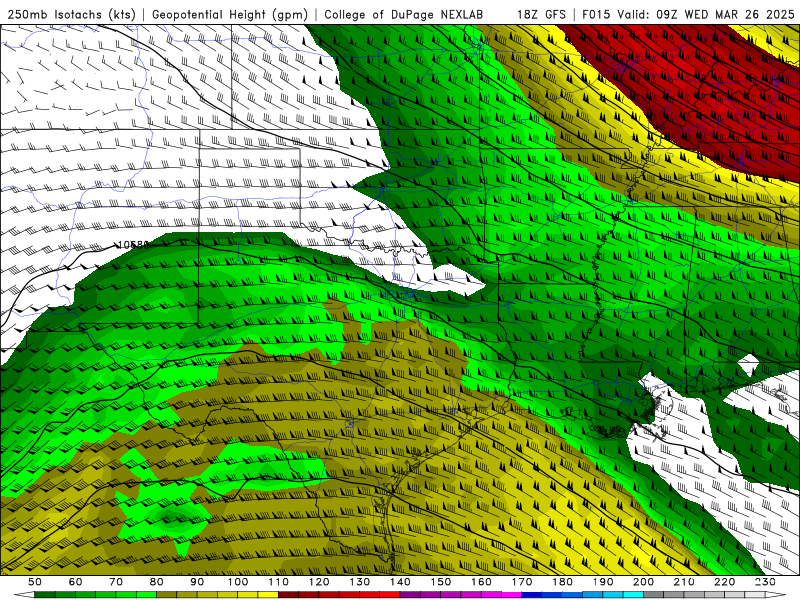
Task: Click the 180 value on the color scale
Action: coord(562,582)
